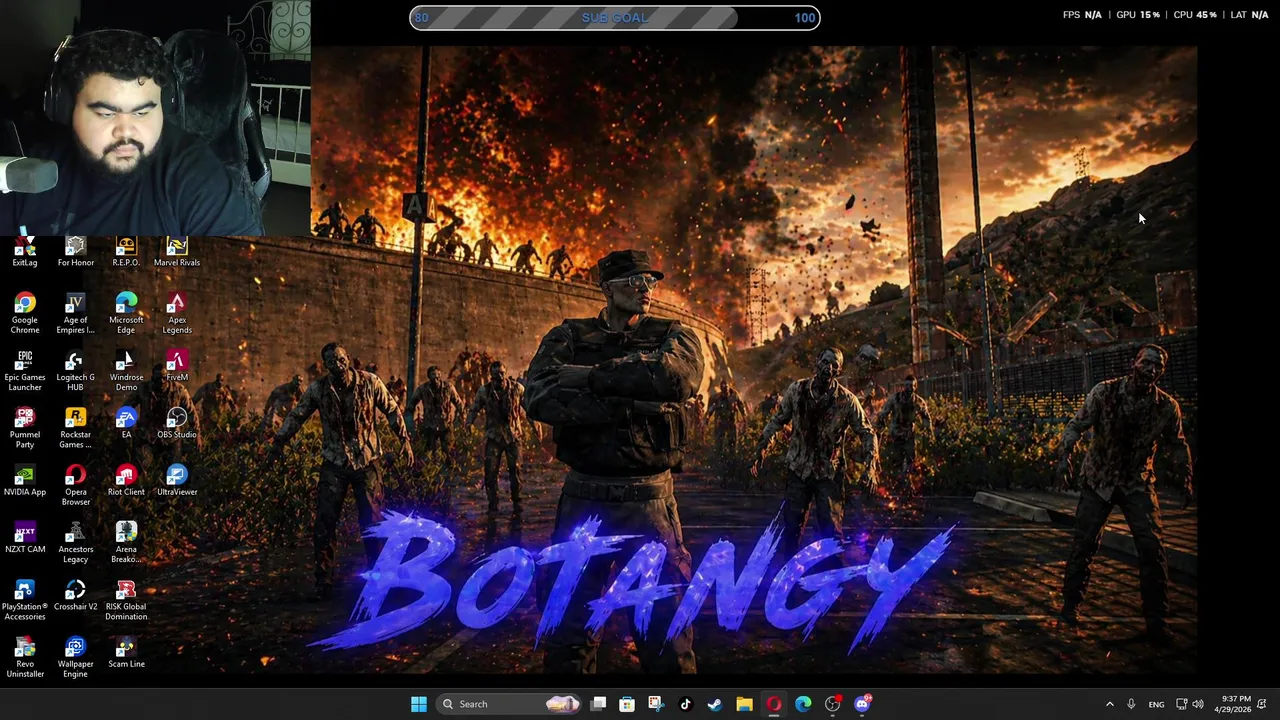The image size is (1280, 720).
Task: Select the Opera Browser desktop icon
Action: click(x=75, y=486)
